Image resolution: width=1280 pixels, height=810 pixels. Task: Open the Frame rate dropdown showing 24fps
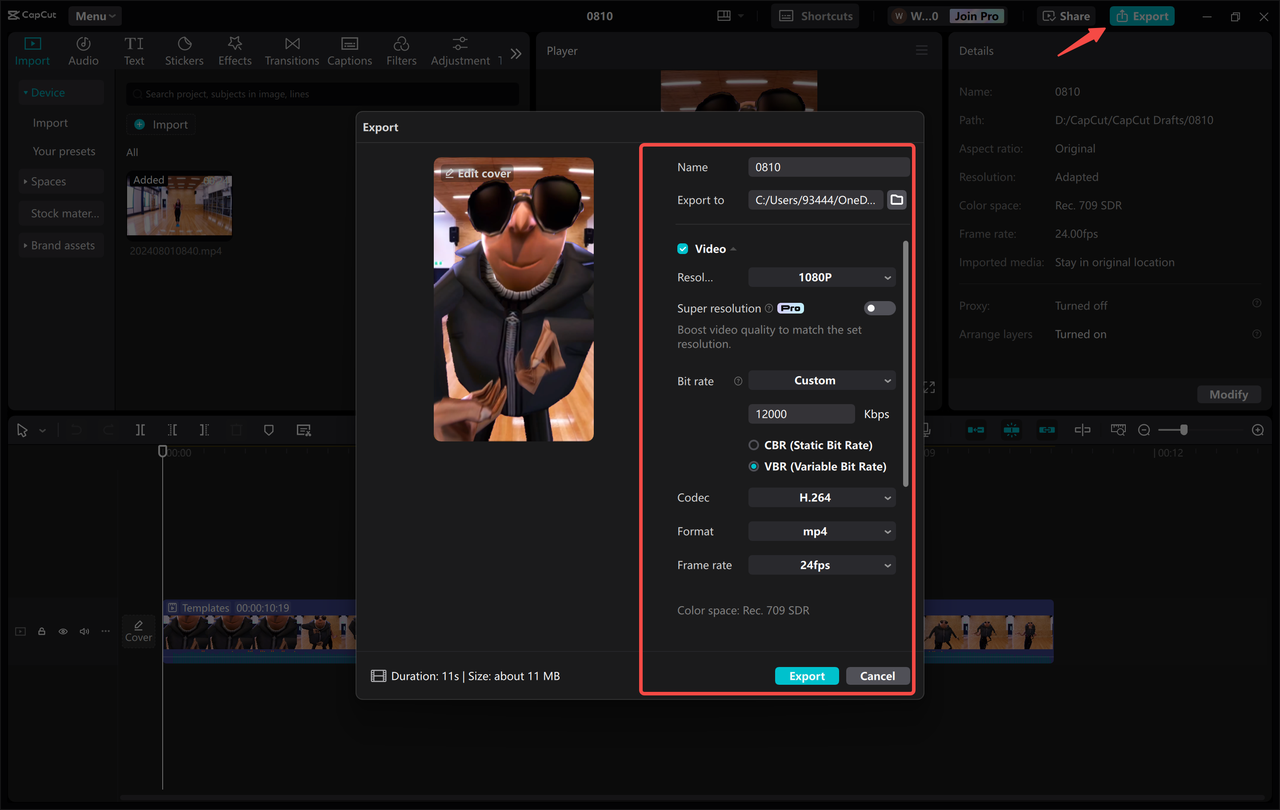click(822, 565)
